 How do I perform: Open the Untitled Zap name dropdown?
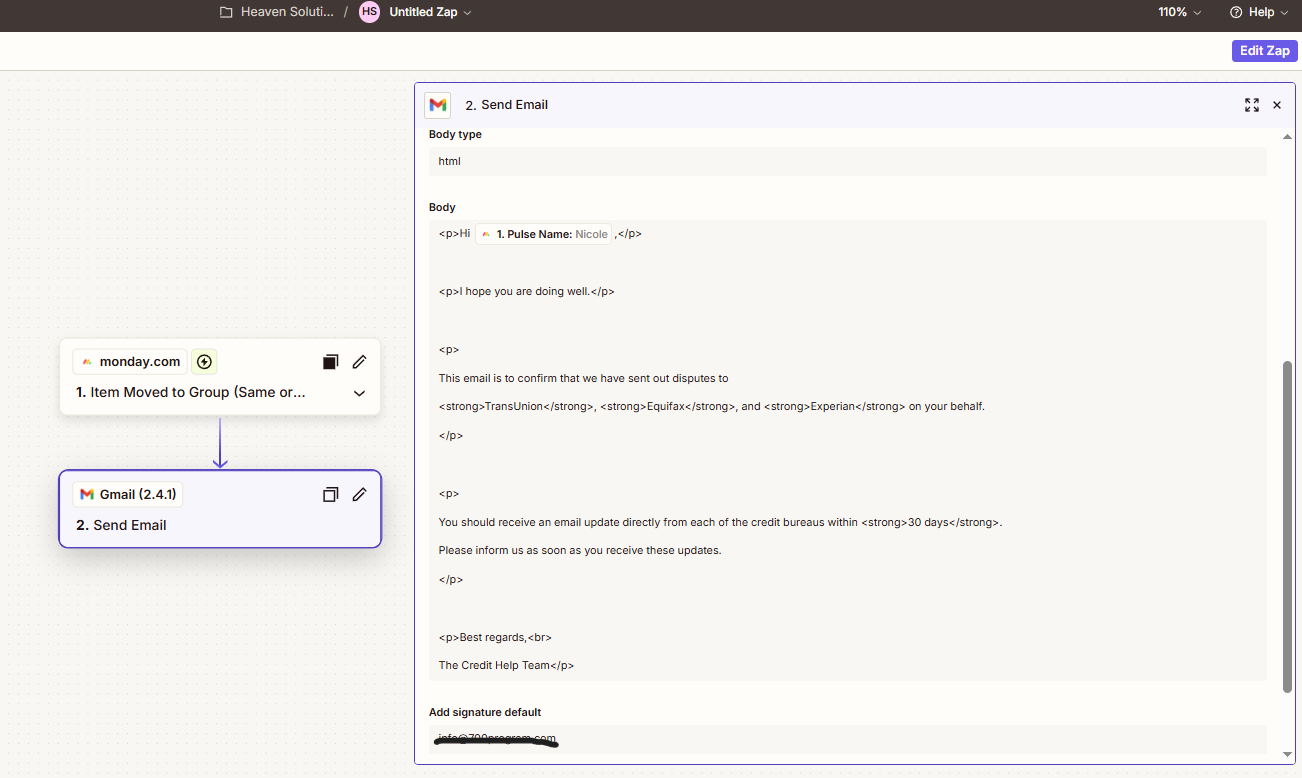(430, 12)
